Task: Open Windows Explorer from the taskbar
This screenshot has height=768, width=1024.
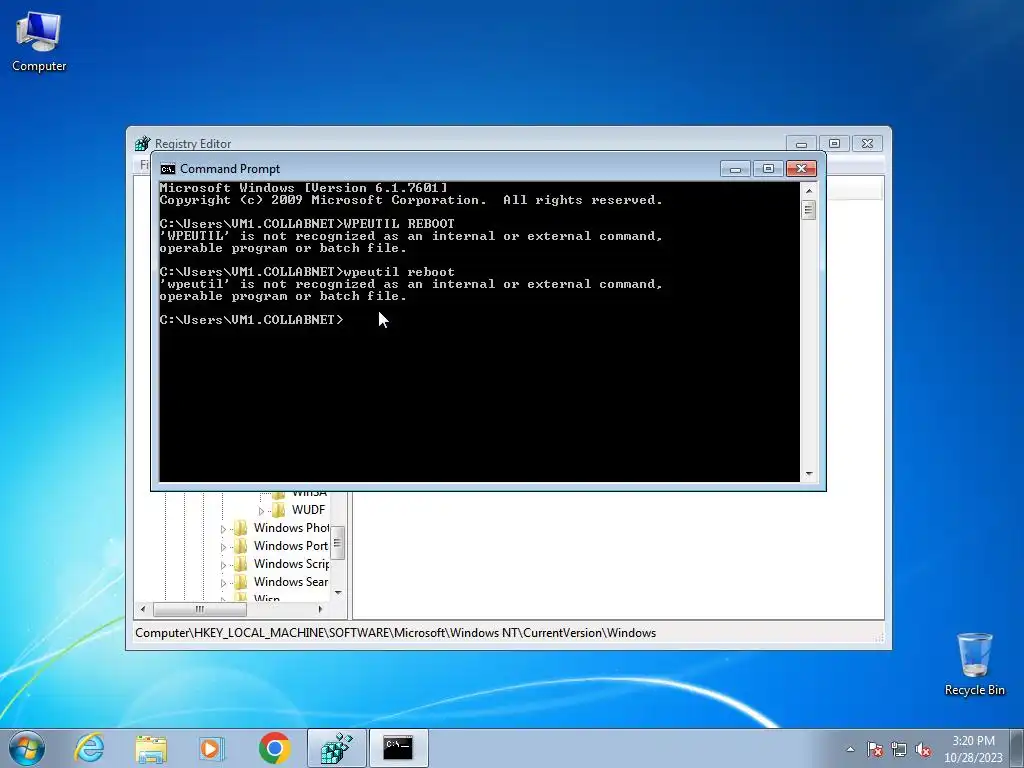Action: (151, 748)
